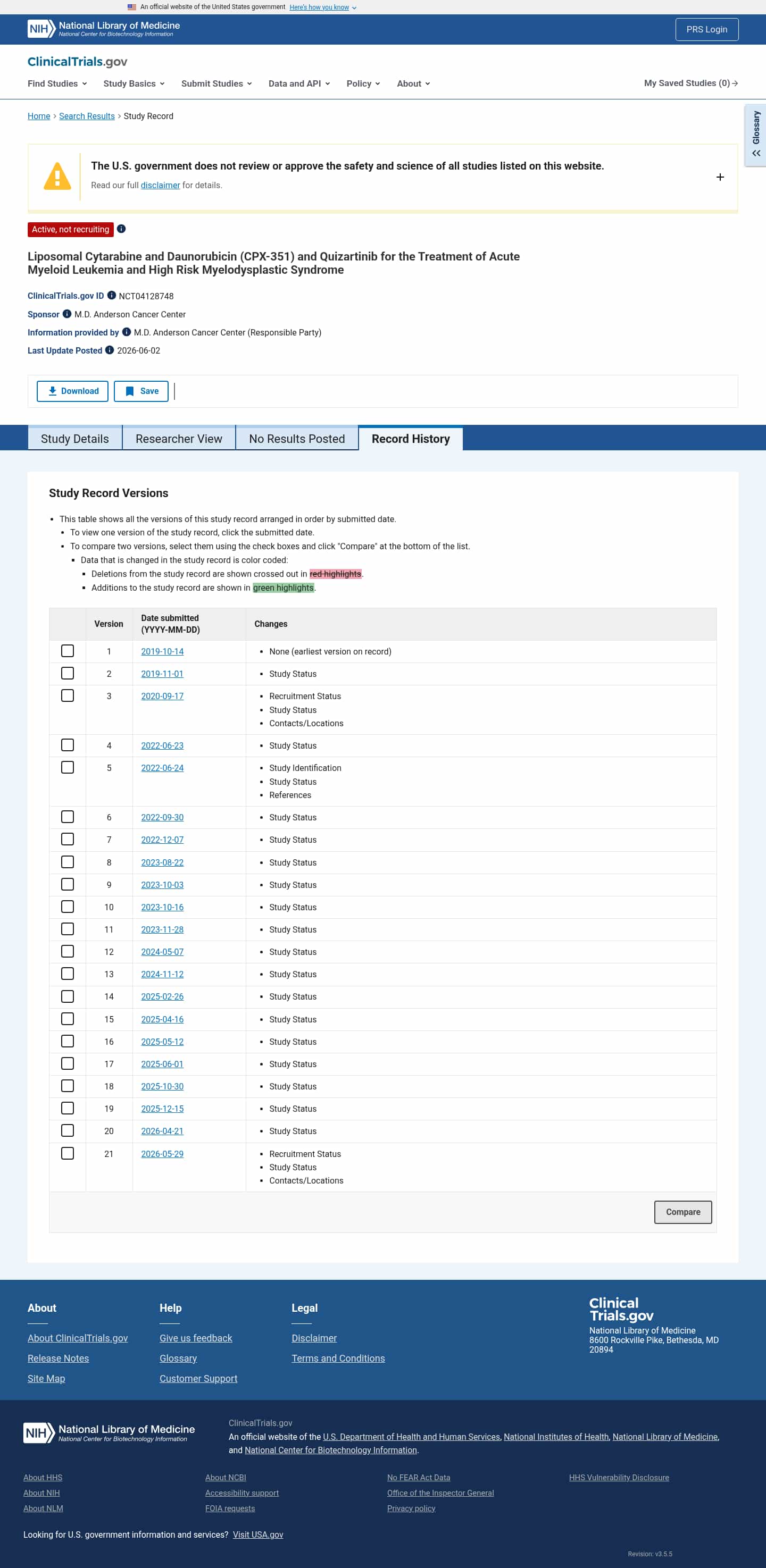Open the Researcher View tab

click(x=179, y=438)
